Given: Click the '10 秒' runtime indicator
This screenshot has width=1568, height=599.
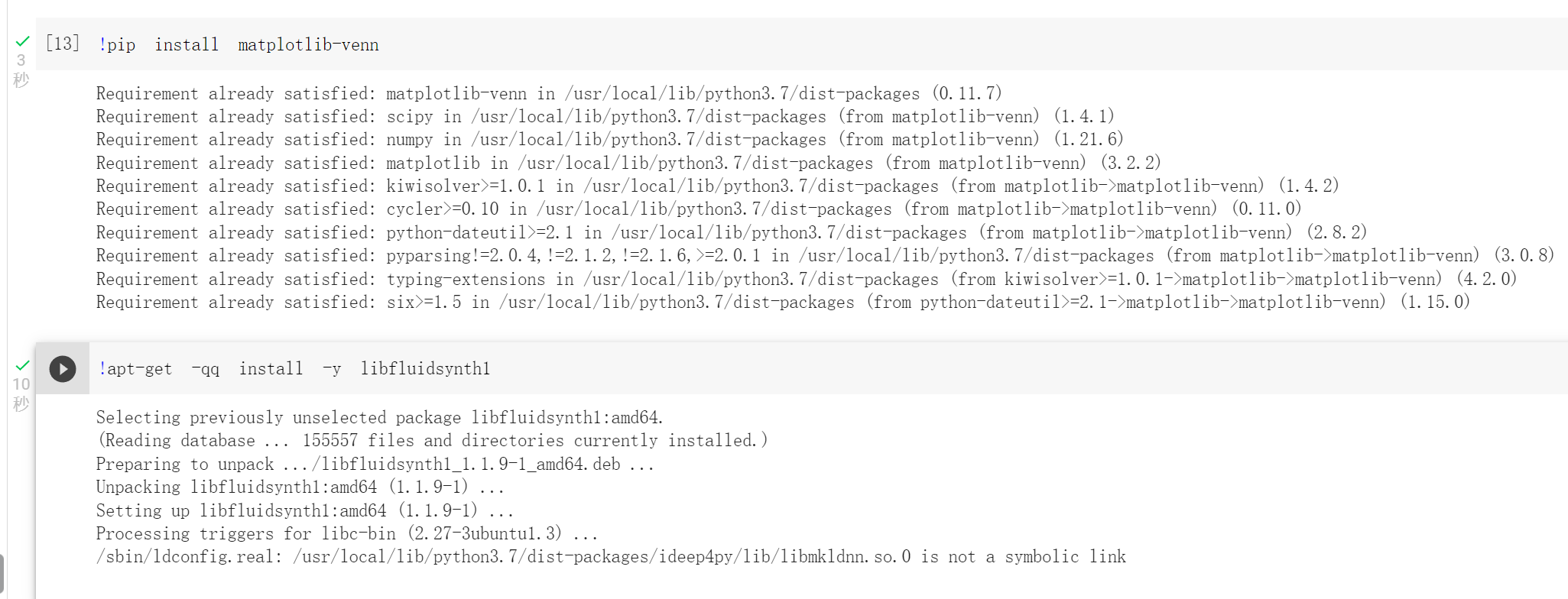Looking at the screenshot, I should pos(21,393).
